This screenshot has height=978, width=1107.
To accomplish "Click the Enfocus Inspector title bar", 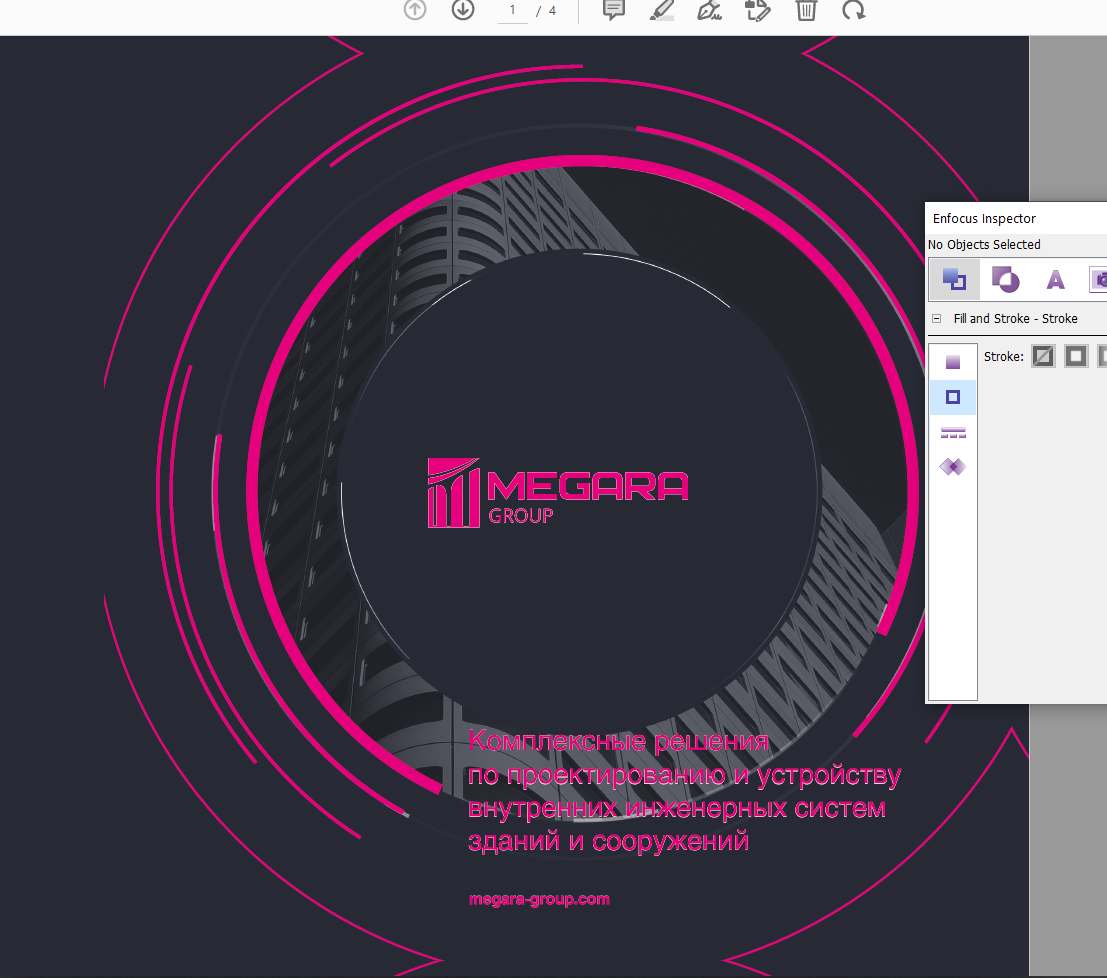I will coord(1016,218).
